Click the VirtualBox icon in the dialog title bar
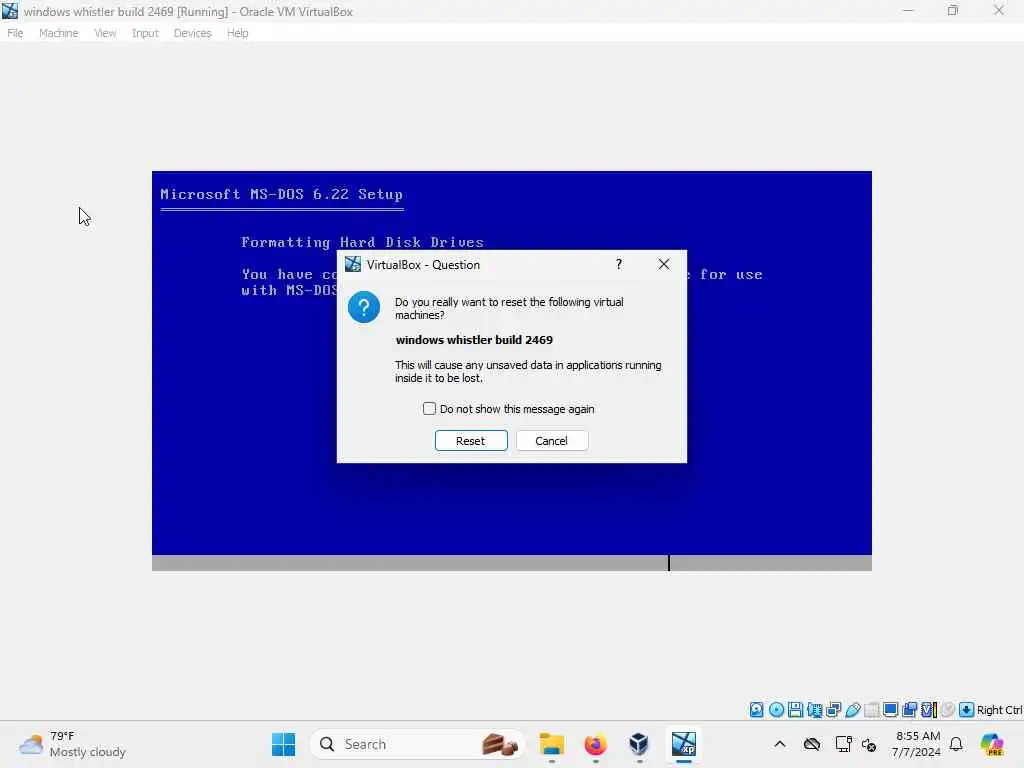The image size is (1024, 768). [353, 264]
